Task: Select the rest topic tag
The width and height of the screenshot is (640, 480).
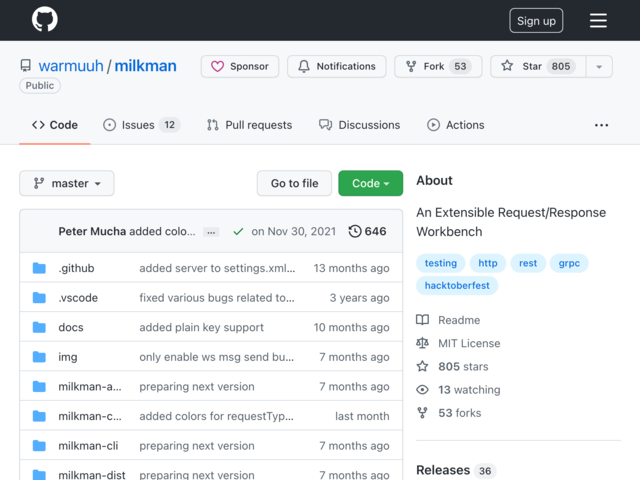Action: pyautogui.click(x=528, y=263)
